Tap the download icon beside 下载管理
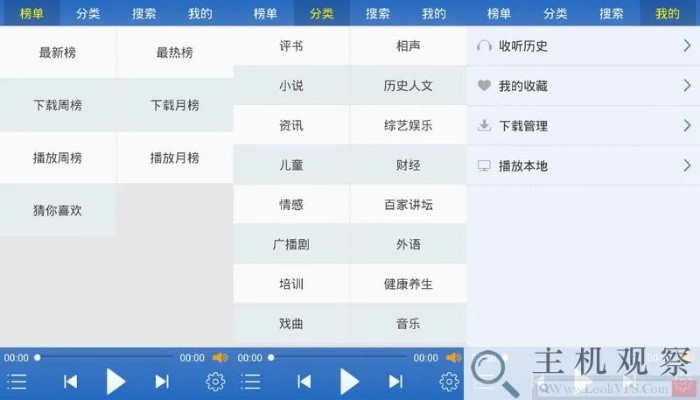The height and width of the screenshot is (400, 700). [484, 125]
